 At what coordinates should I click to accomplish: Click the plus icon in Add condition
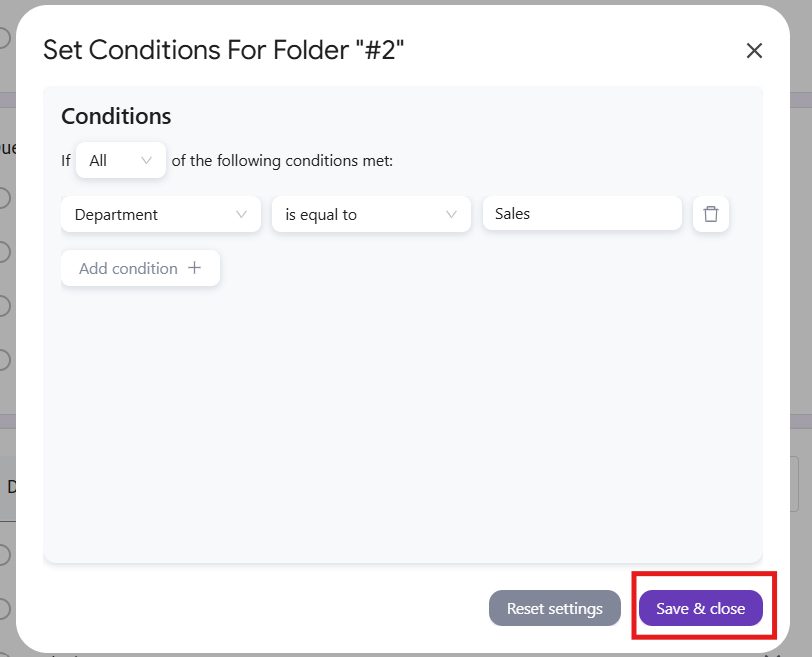tap(195, 268)
